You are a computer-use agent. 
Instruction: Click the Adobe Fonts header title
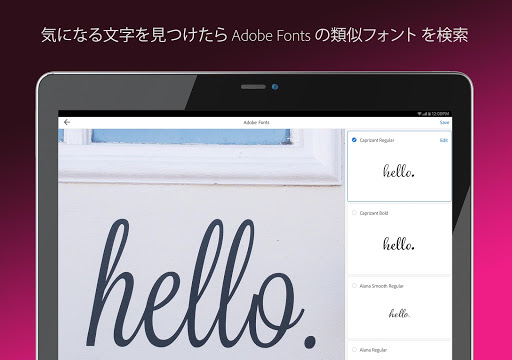[256, 122]
